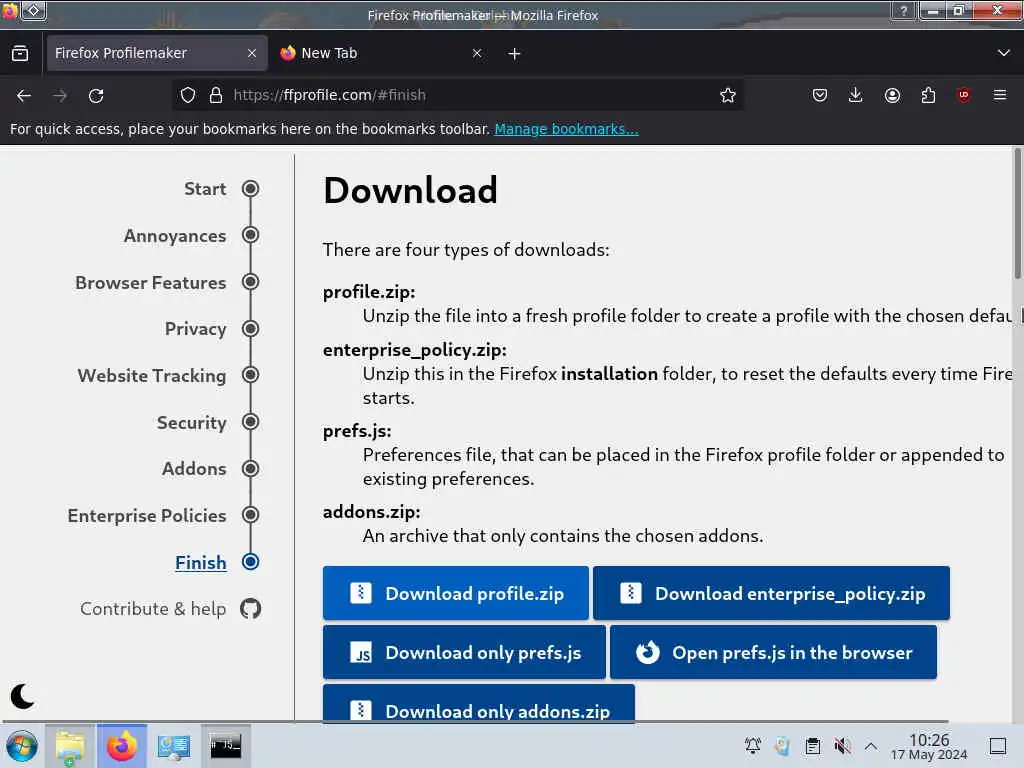Close the New Tab tab

click(477, 53)
